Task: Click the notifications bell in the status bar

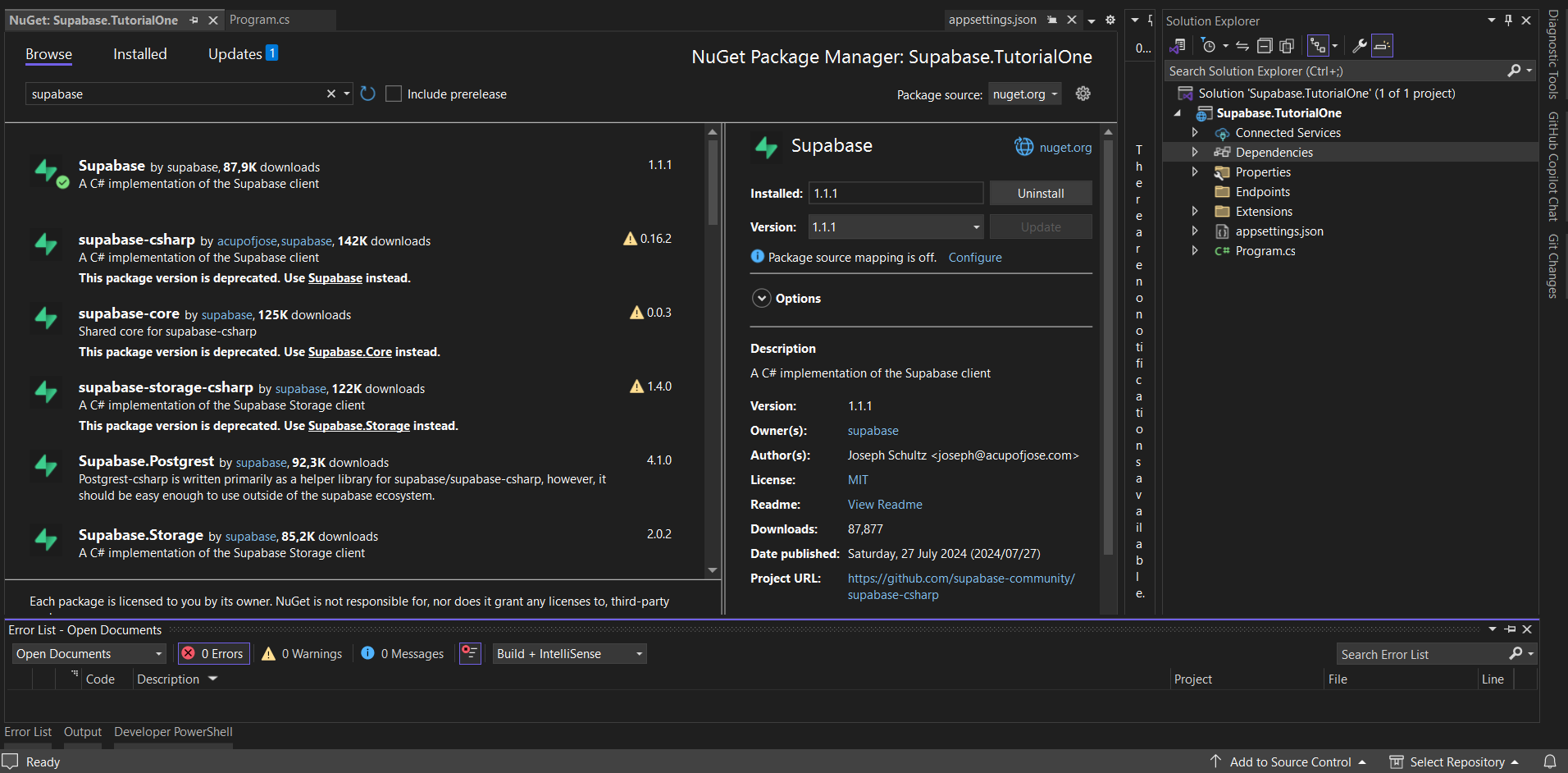Action: click(x=1550, y=762)
